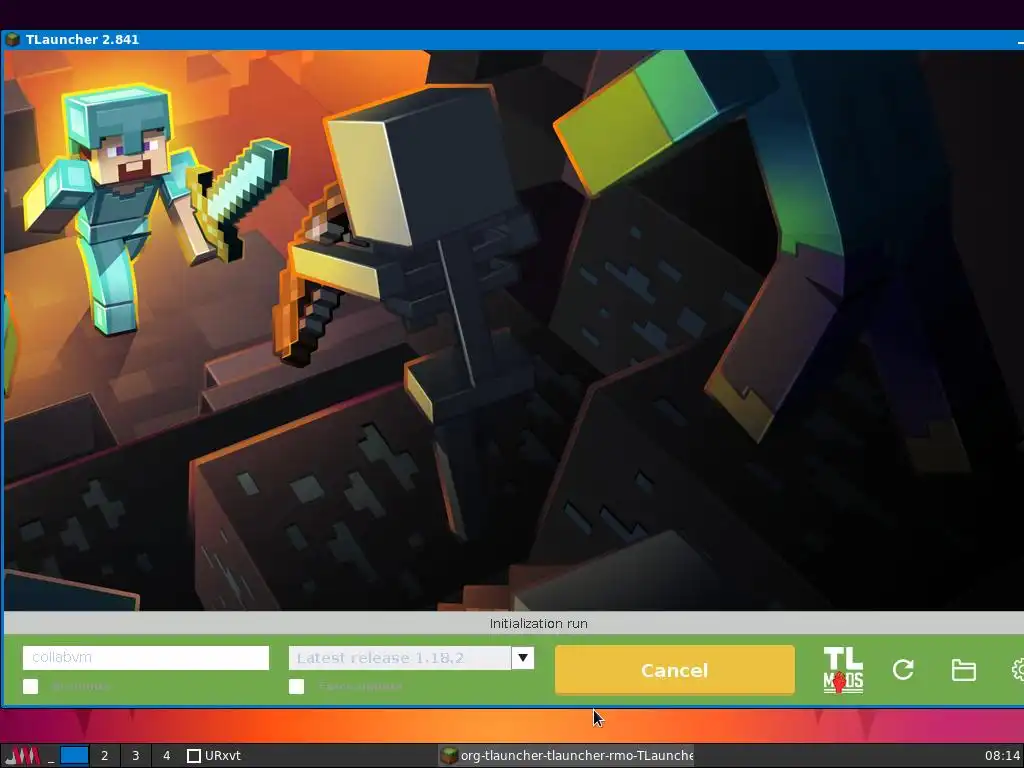Switch to workspace 4 in taskbar

click(x=167, y=756)
